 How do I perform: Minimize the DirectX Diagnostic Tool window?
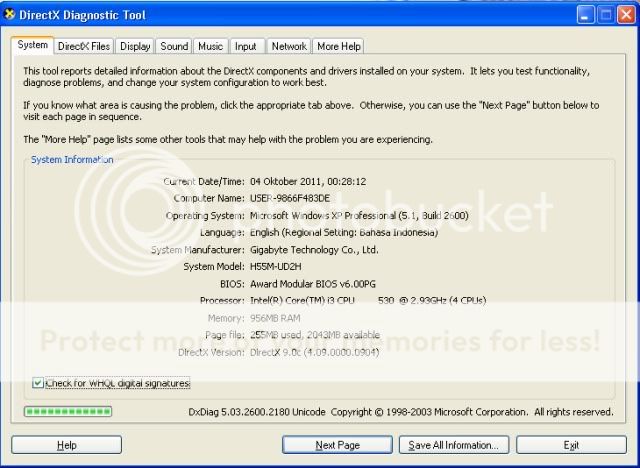pos(586,15)
